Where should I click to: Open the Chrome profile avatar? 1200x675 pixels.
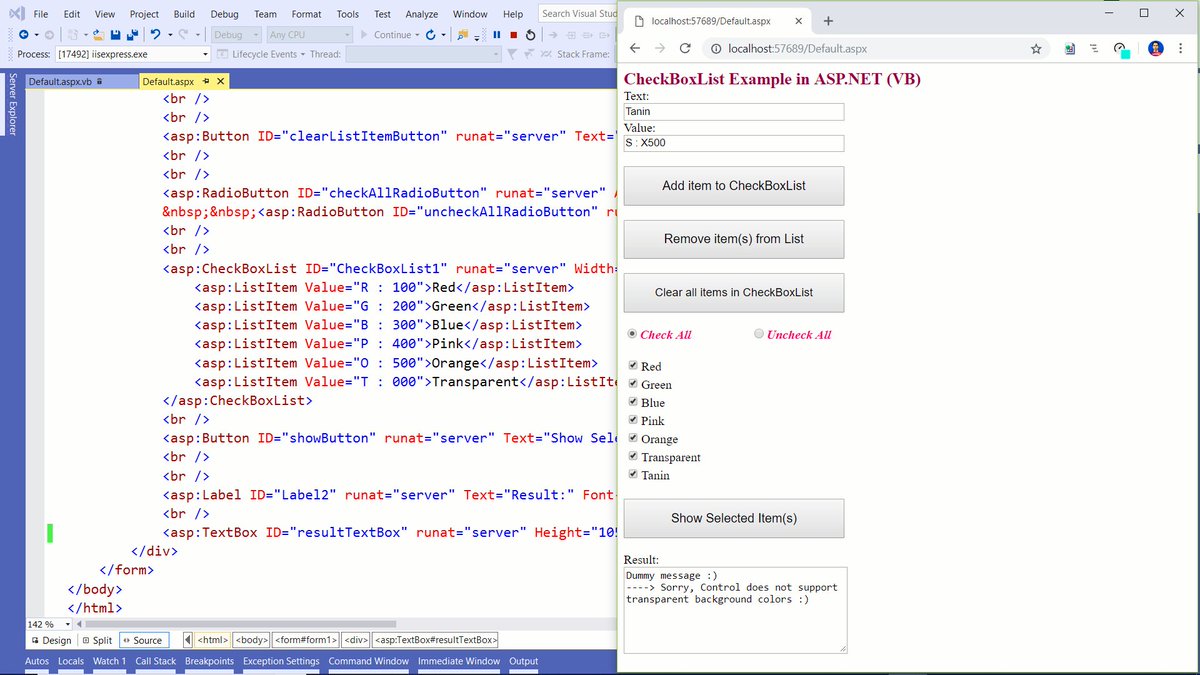click(1155, 48)
